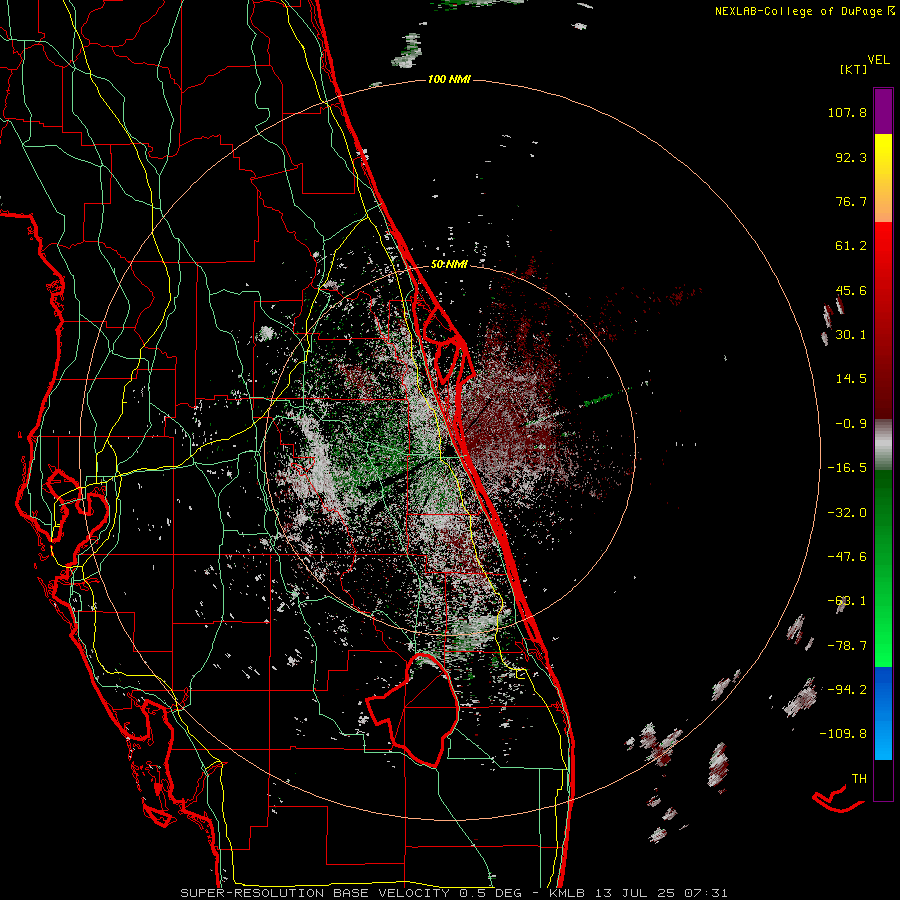Screen dimensions: 900x900
Task: Click the [KT] units label
Action: tap(854, 69)
